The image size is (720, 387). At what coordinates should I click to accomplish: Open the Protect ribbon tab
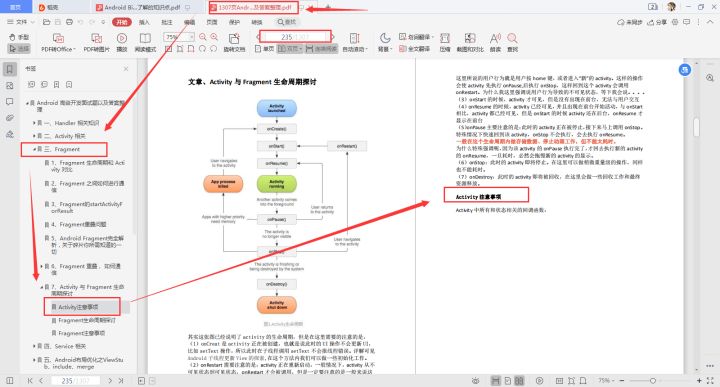234,22
